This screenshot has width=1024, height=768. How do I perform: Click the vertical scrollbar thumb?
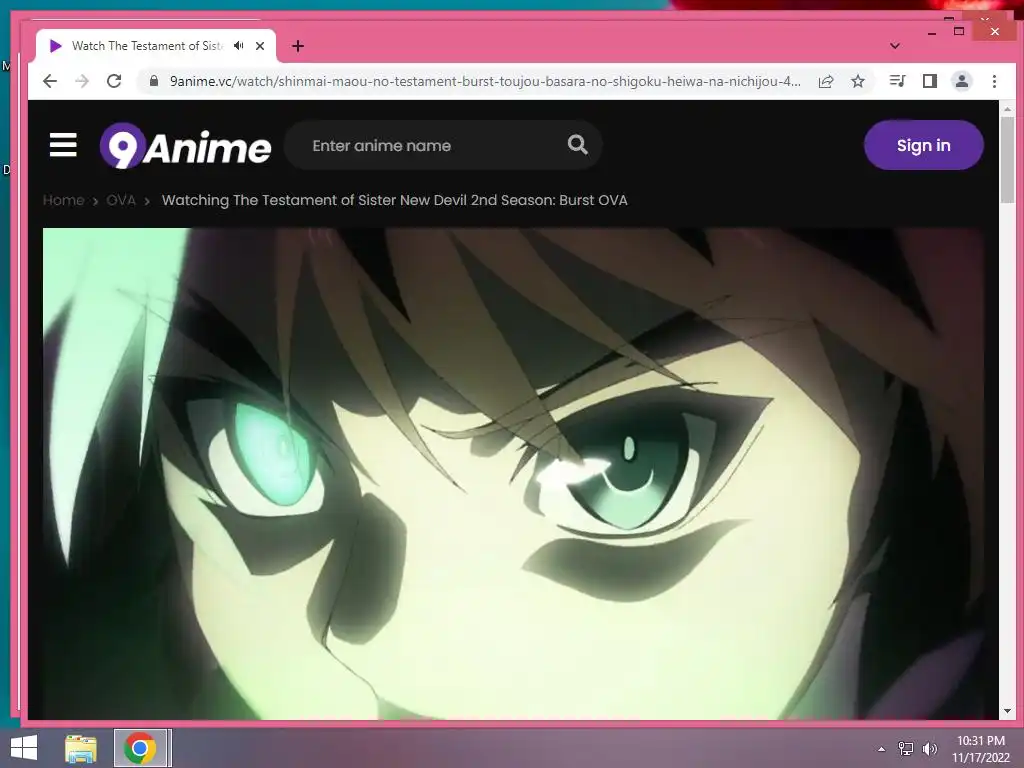1007,160
